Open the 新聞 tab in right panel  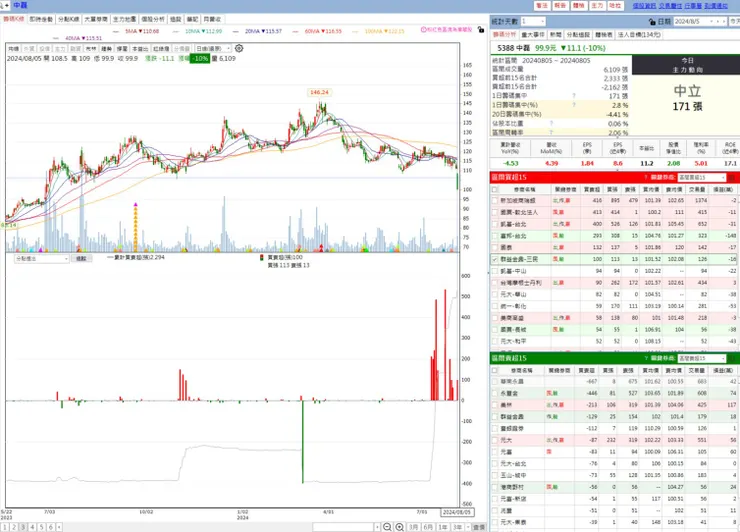pyautogui.click(x=555, y=35)
